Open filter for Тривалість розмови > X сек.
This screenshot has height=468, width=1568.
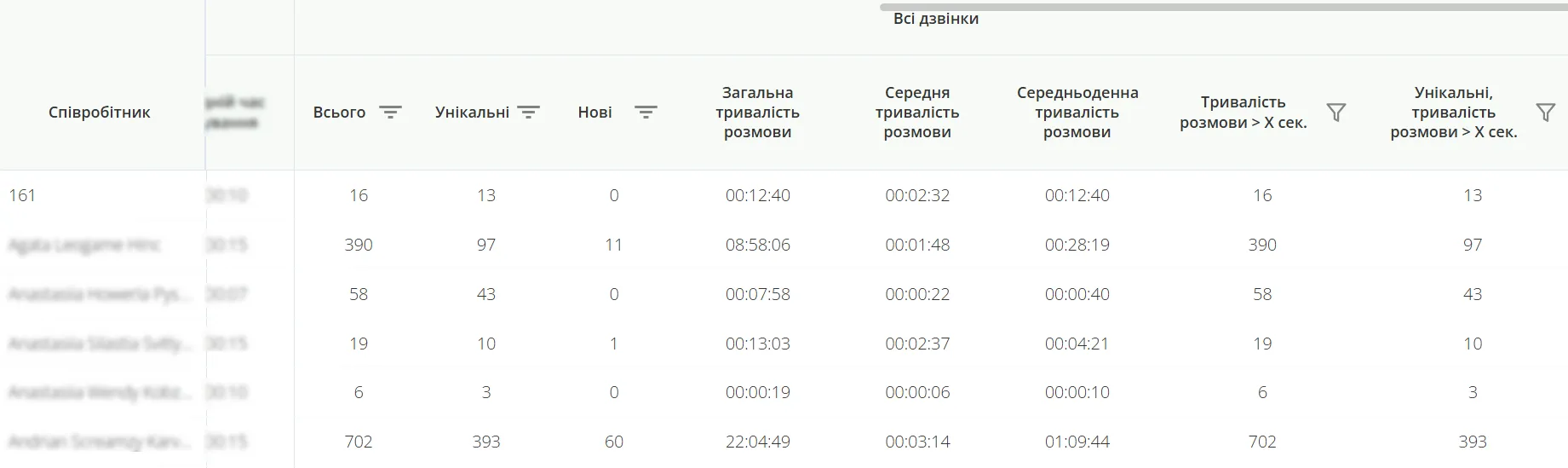[x=1336, y=113]
